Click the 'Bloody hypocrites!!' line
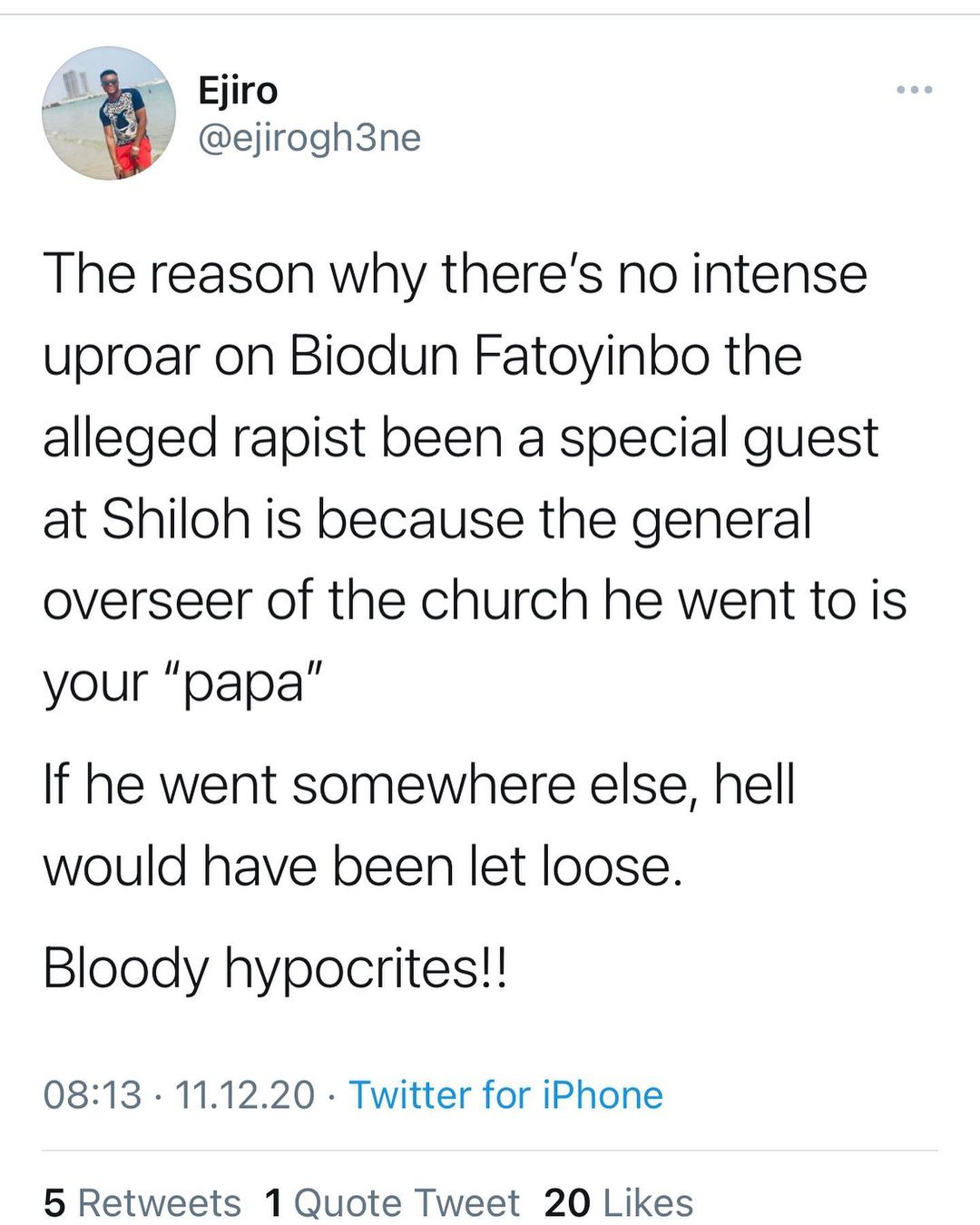Screen dimensions: 980x1225 [x=275, y=967]
